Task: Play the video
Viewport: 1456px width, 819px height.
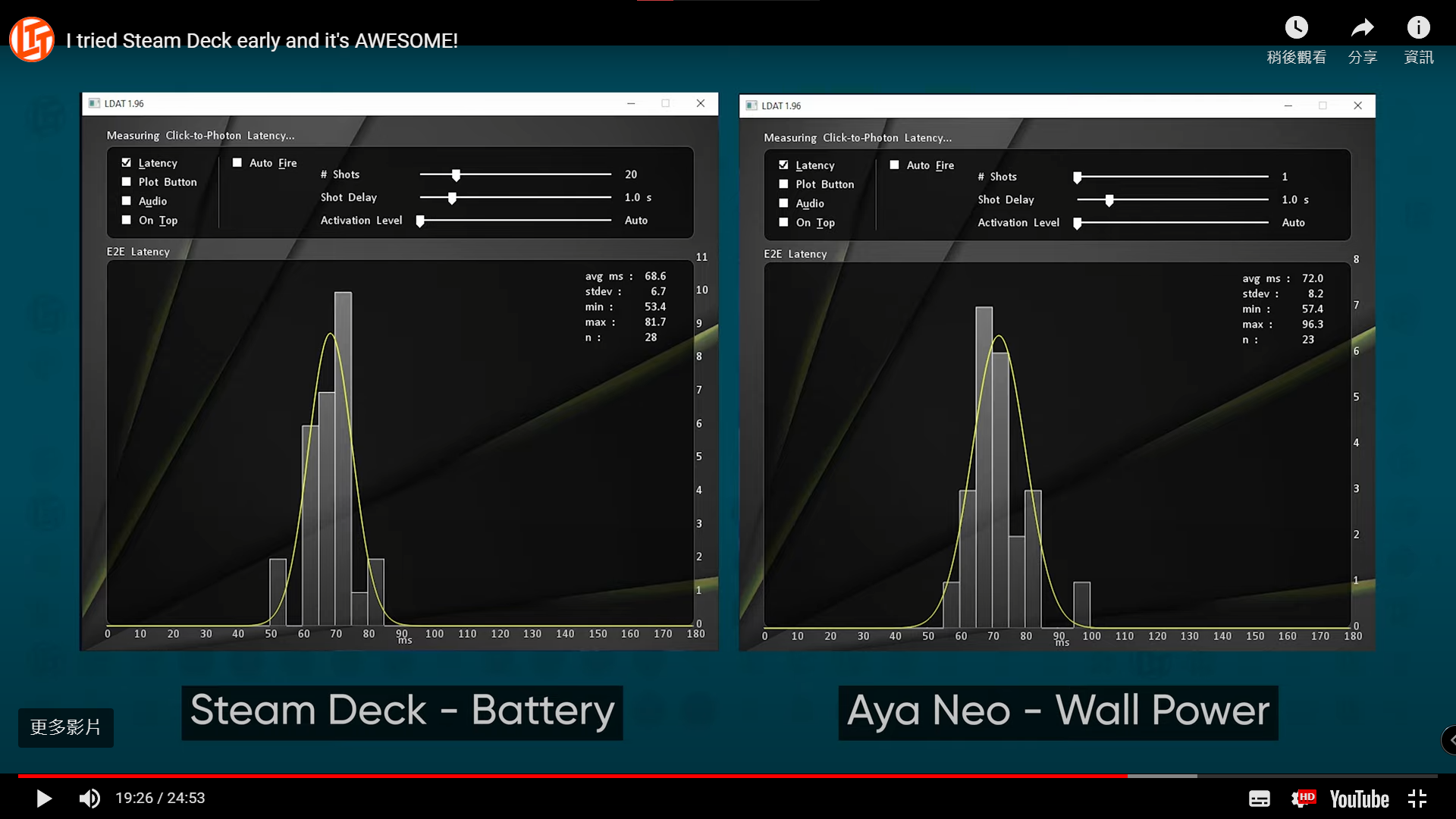Action: (44, 799)
